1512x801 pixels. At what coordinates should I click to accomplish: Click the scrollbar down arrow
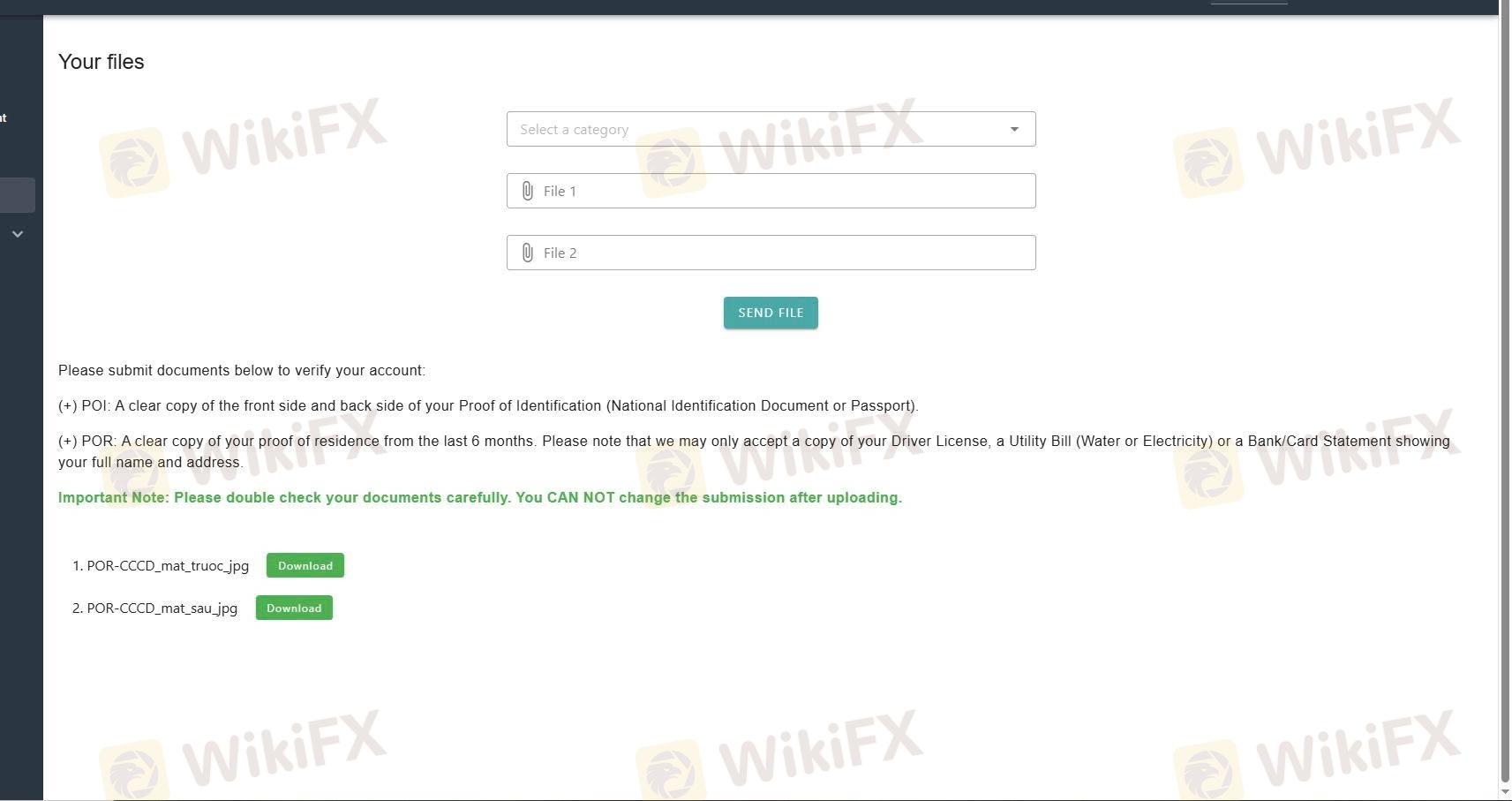(x=1505, y=792)
